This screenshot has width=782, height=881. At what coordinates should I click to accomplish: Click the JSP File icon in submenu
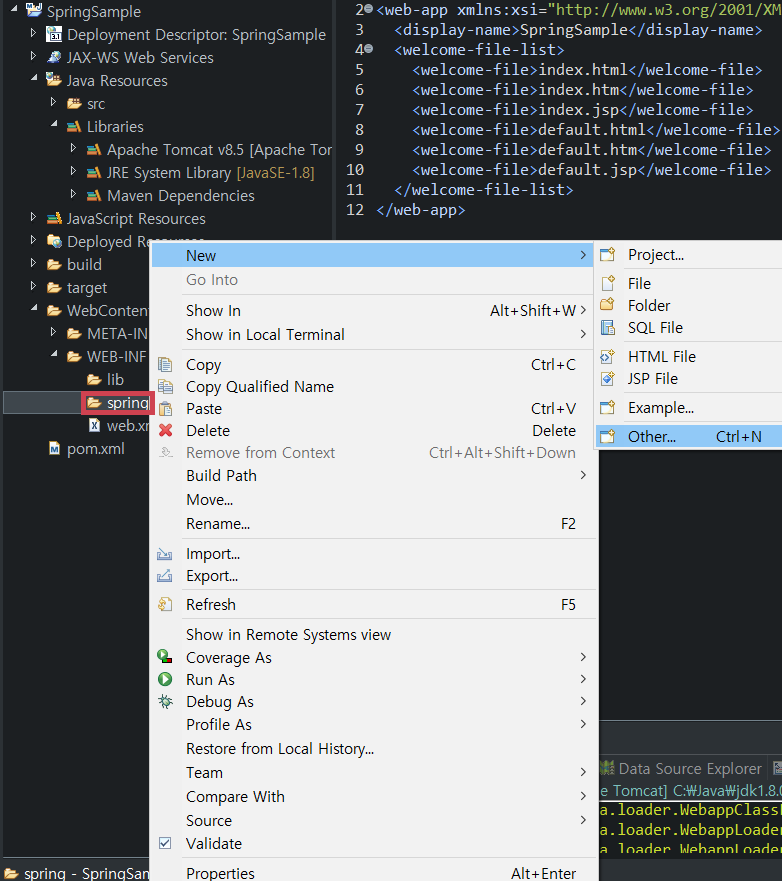tap(607, 379)
